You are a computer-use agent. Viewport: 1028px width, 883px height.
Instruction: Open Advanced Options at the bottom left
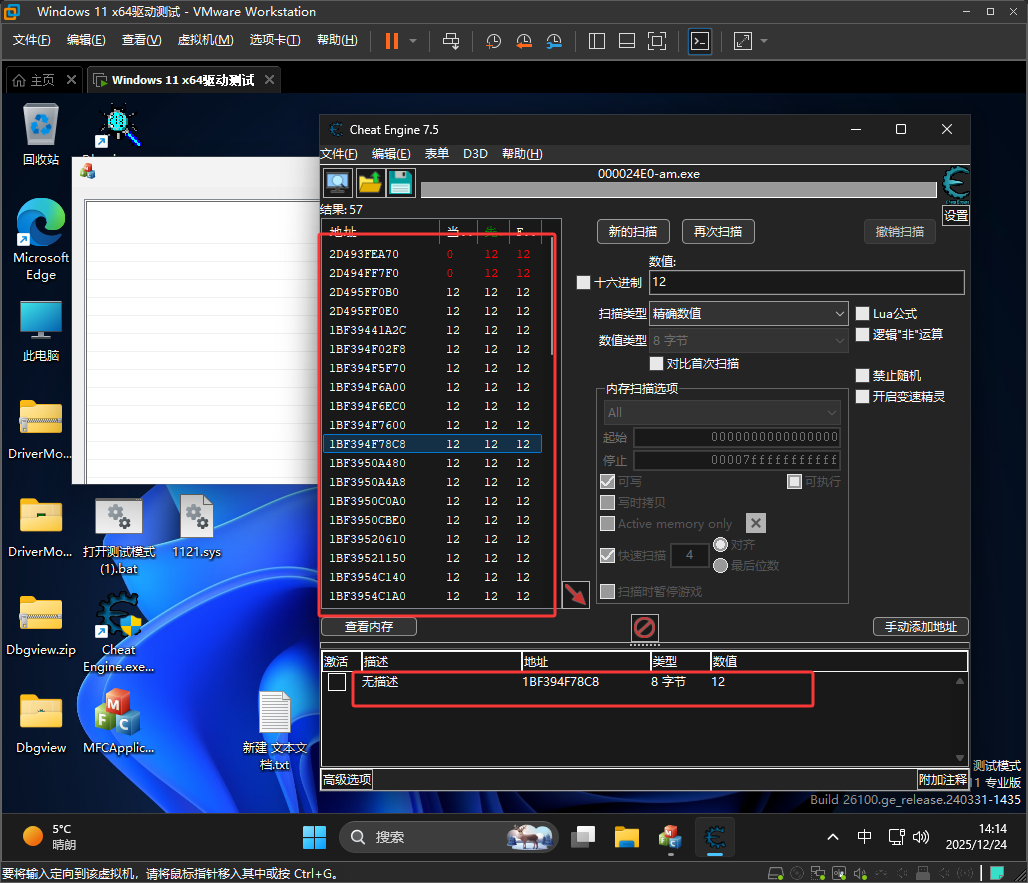347,779
